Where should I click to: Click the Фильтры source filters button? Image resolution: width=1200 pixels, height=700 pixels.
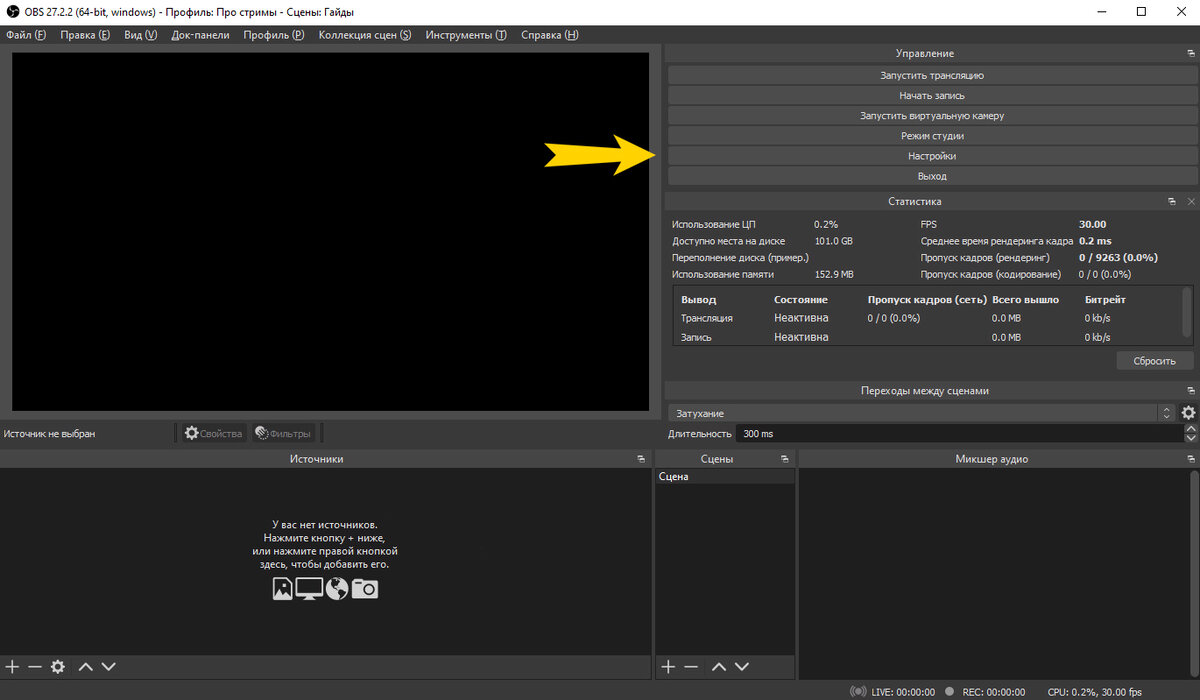click(x=283, y=433)
